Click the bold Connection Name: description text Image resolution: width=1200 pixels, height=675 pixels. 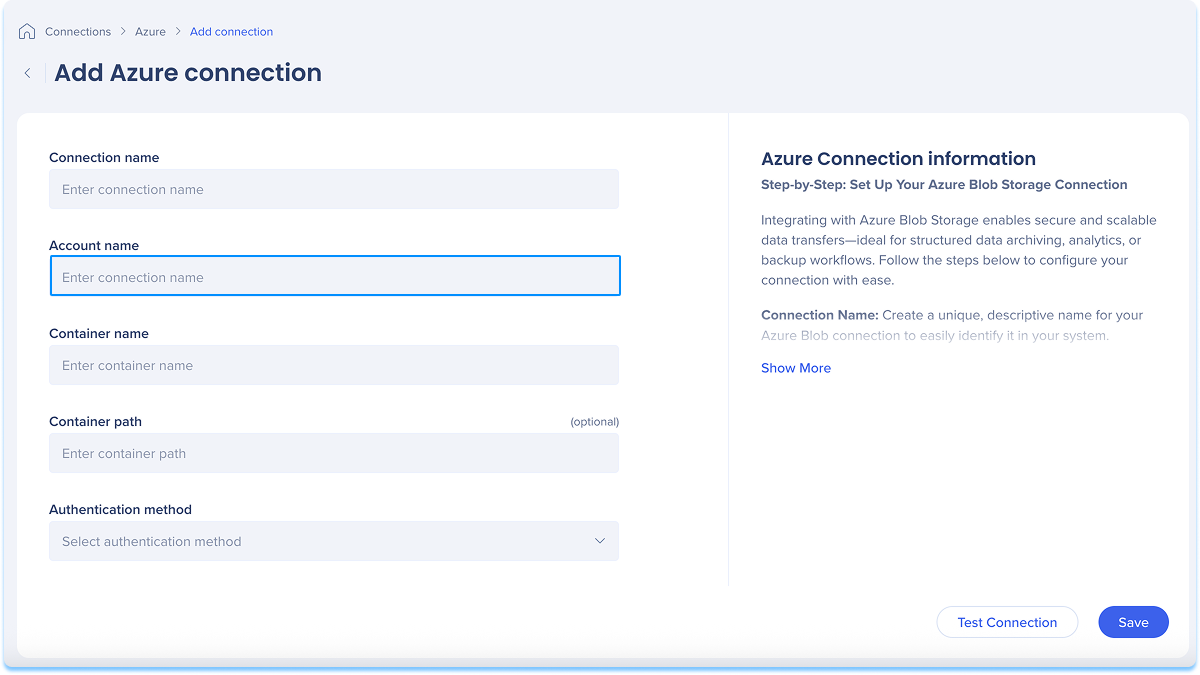click(819, 315)
